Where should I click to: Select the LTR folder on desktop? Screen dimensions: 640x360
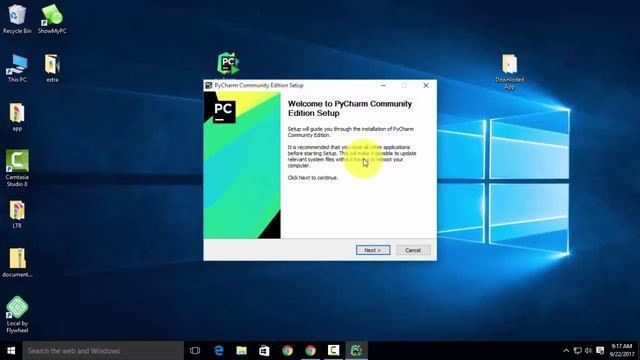[17, 214]
